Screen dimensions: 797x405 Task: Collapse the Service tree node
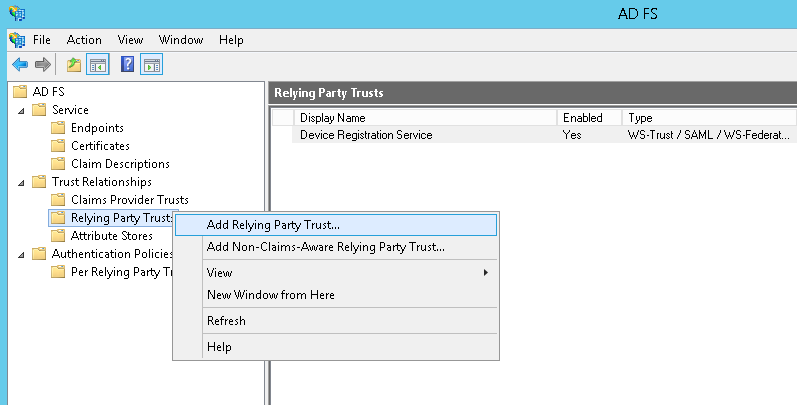(x=21, y=110)
